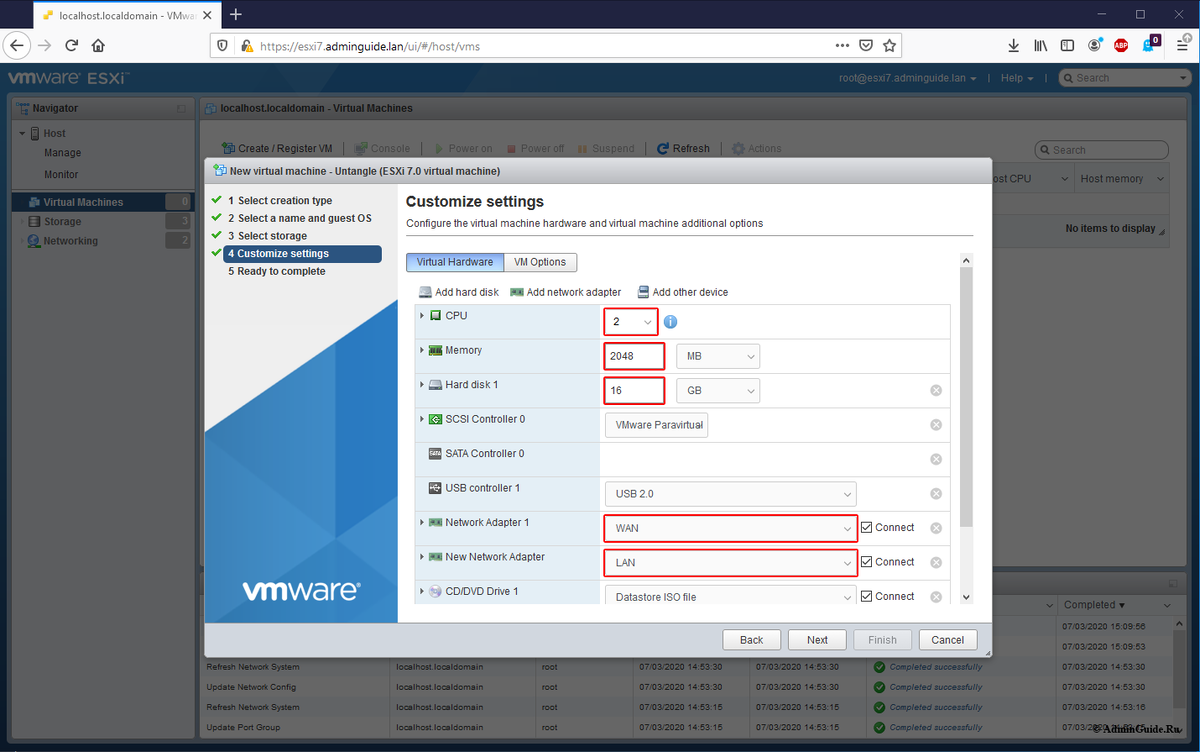Click Add network adapter
This screenshot has height=752, width=1200.
565,292
